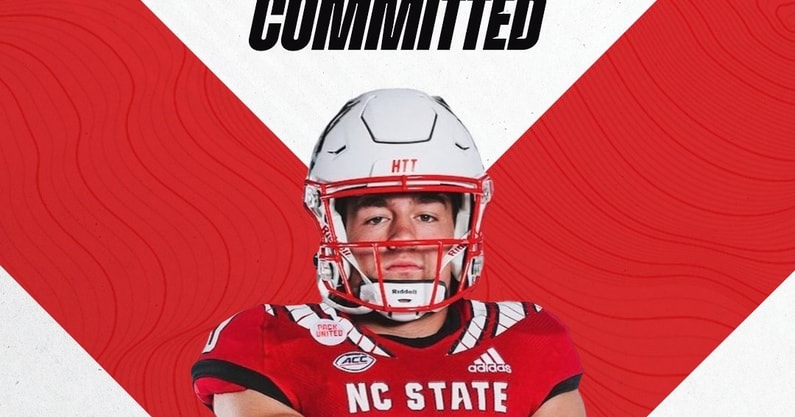Click the ACC logo patch
The width and height of the screenshot is (795, 417).
354,362
